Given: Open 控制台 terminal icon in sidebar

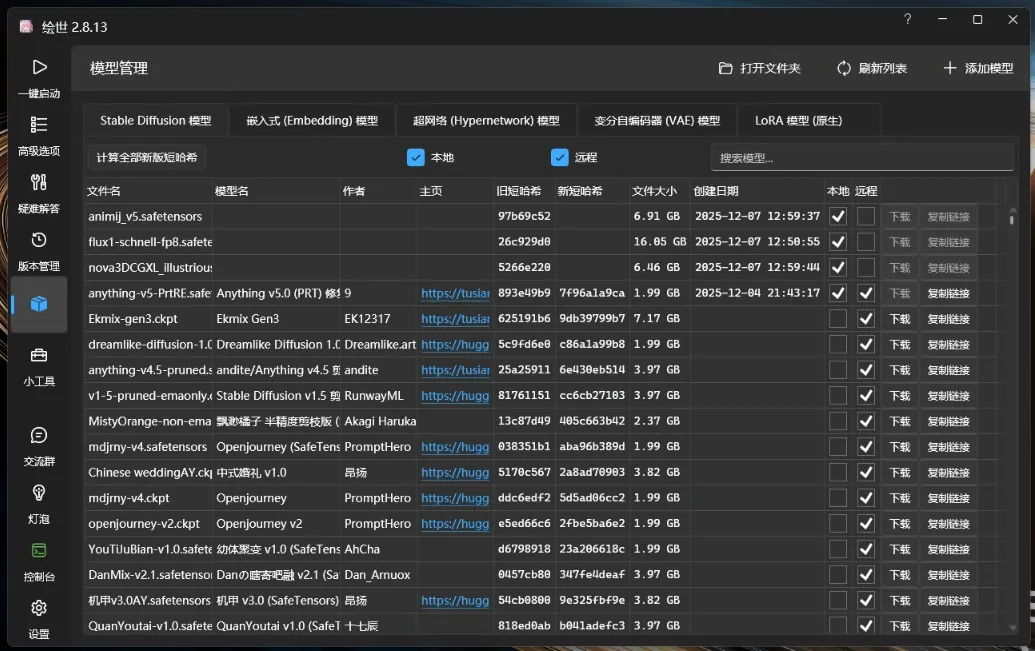Looking at the screenshot, I should tap(39, 551).
